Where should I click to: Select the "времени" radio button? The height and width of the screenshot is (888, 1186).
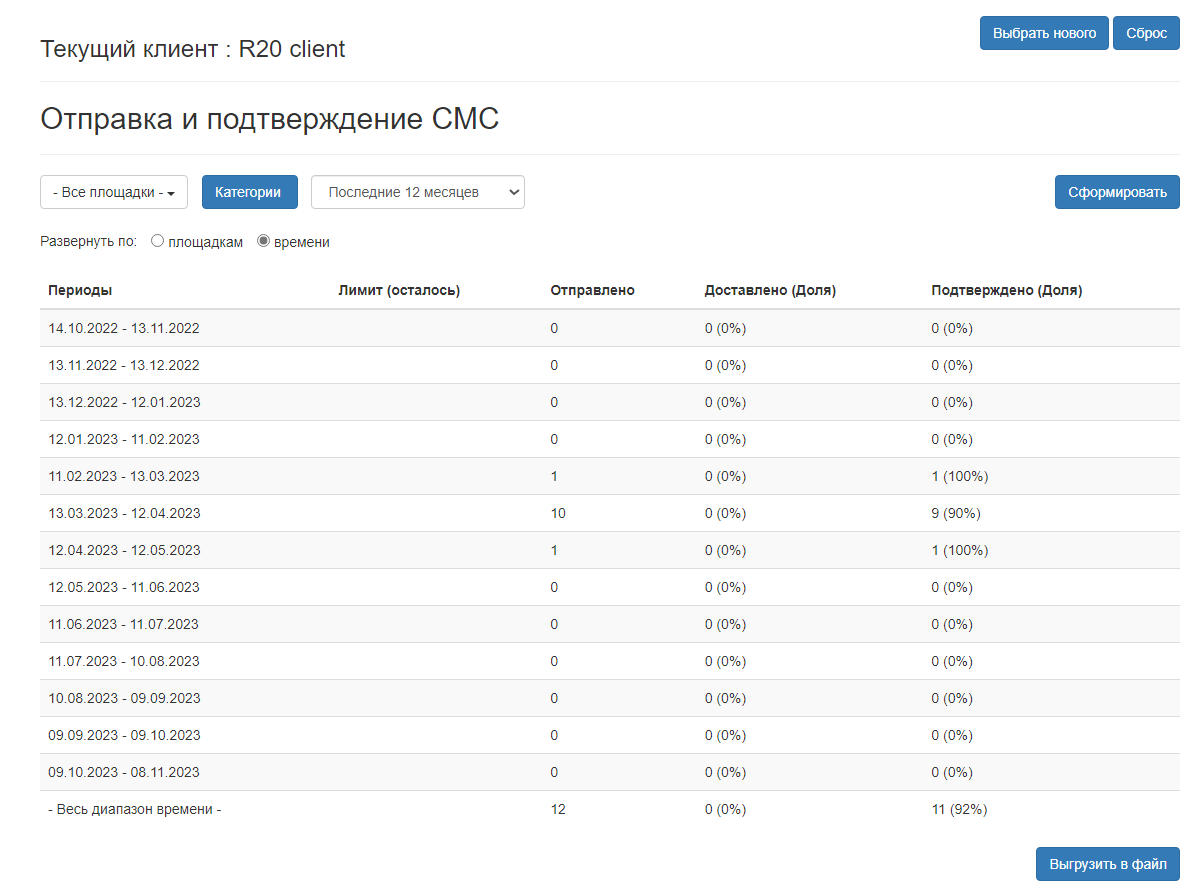264,241
